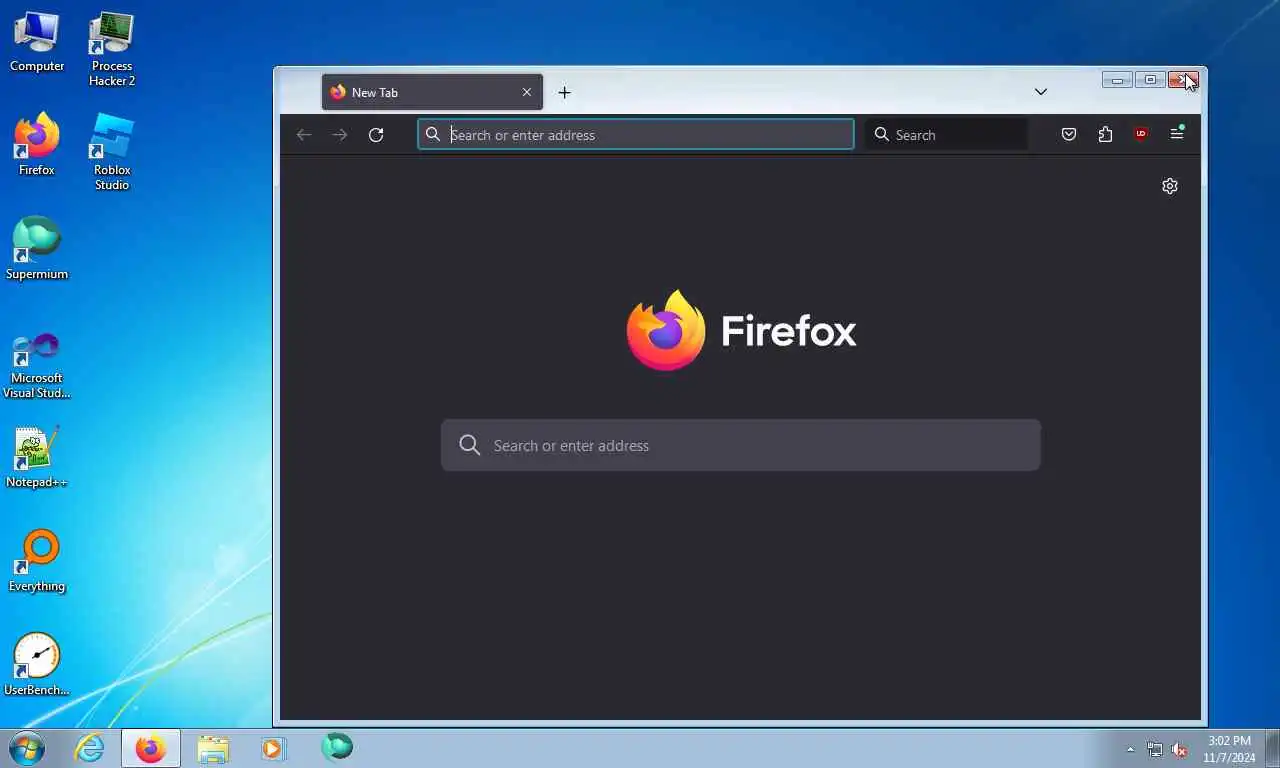Click the center page search field
The height and width of the screenshot is (768, 1280).
coord(741,445)
